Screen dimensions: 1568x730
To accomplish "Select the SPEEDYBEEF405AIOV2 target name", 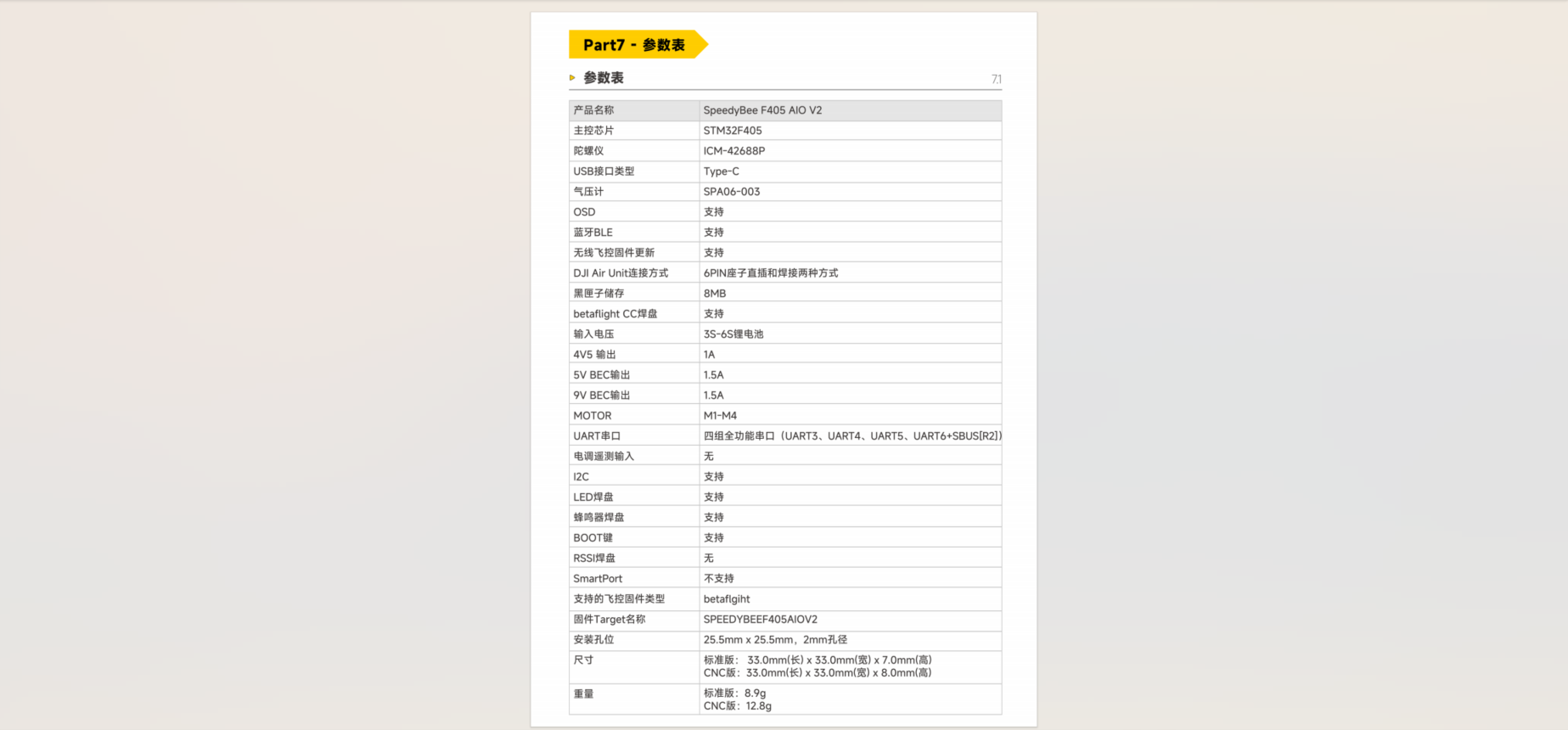I will [x=760, y=620].
